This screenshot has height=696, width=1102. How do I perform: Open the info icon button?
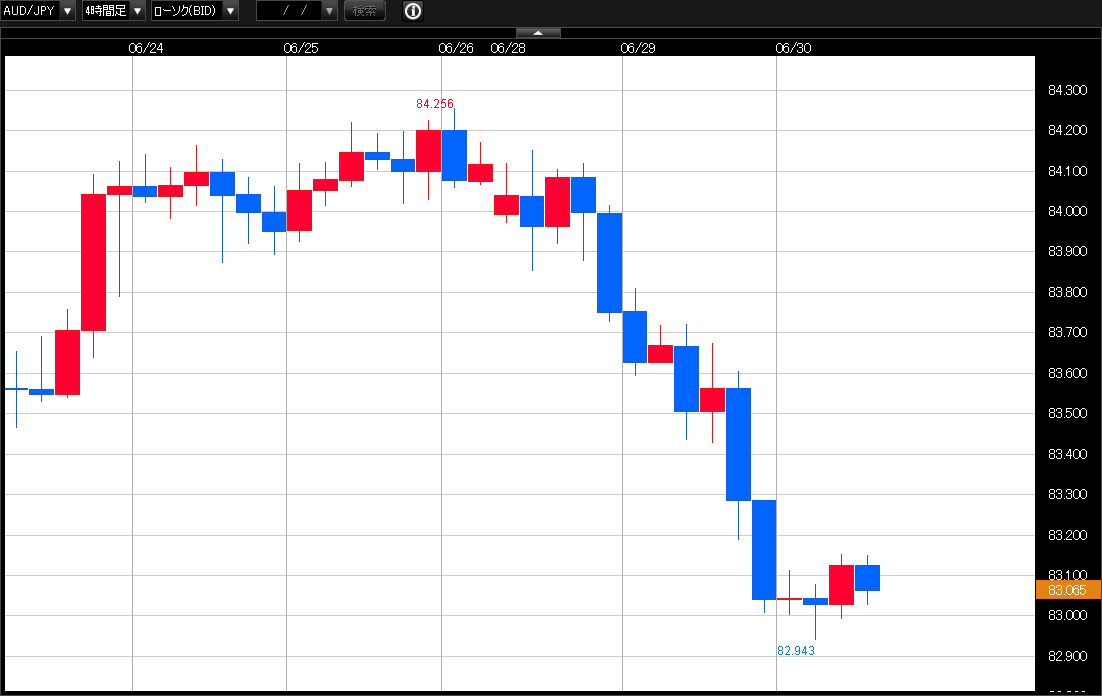pos(413,11)
